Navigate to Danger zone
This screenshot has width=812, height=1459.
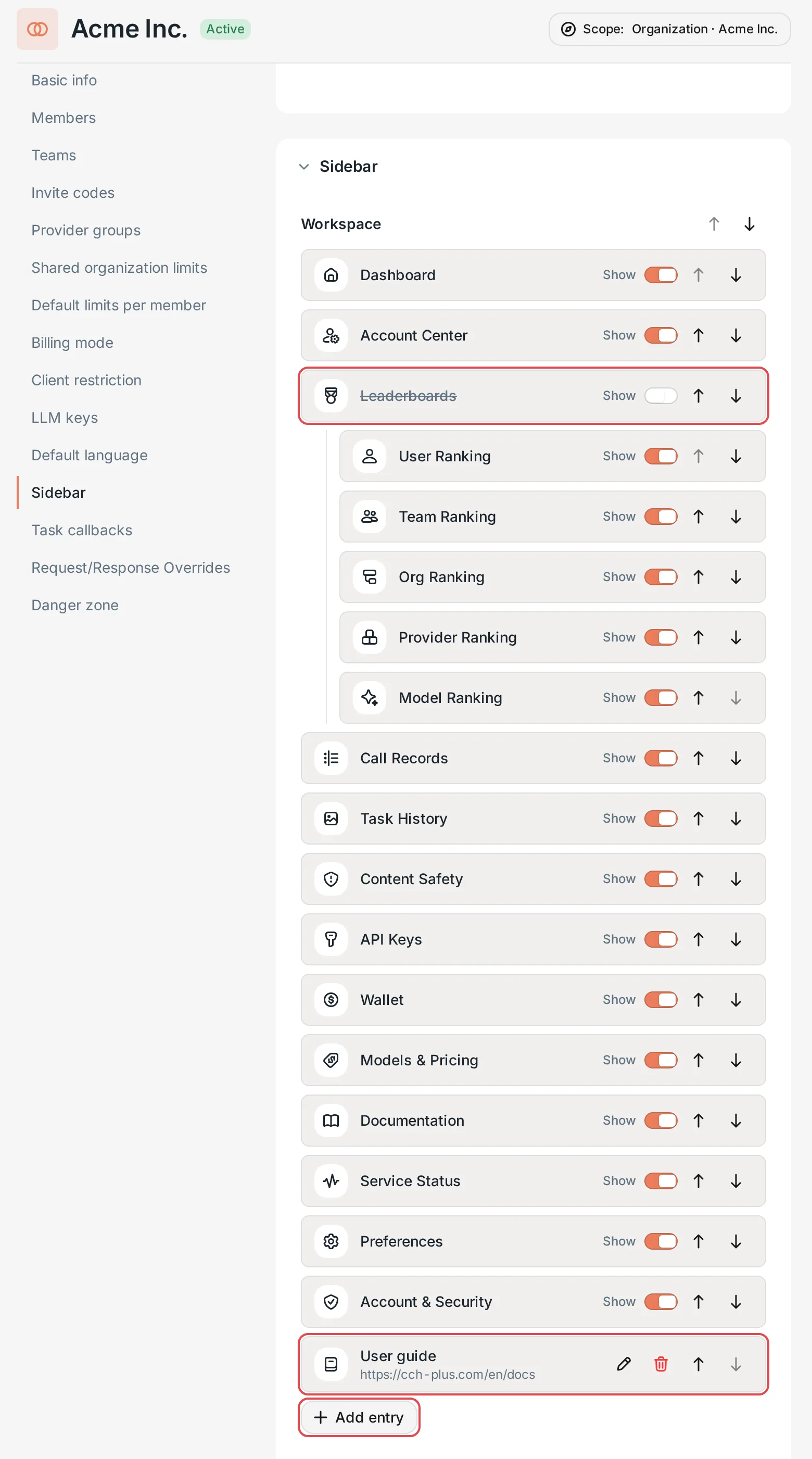[75, 606]
